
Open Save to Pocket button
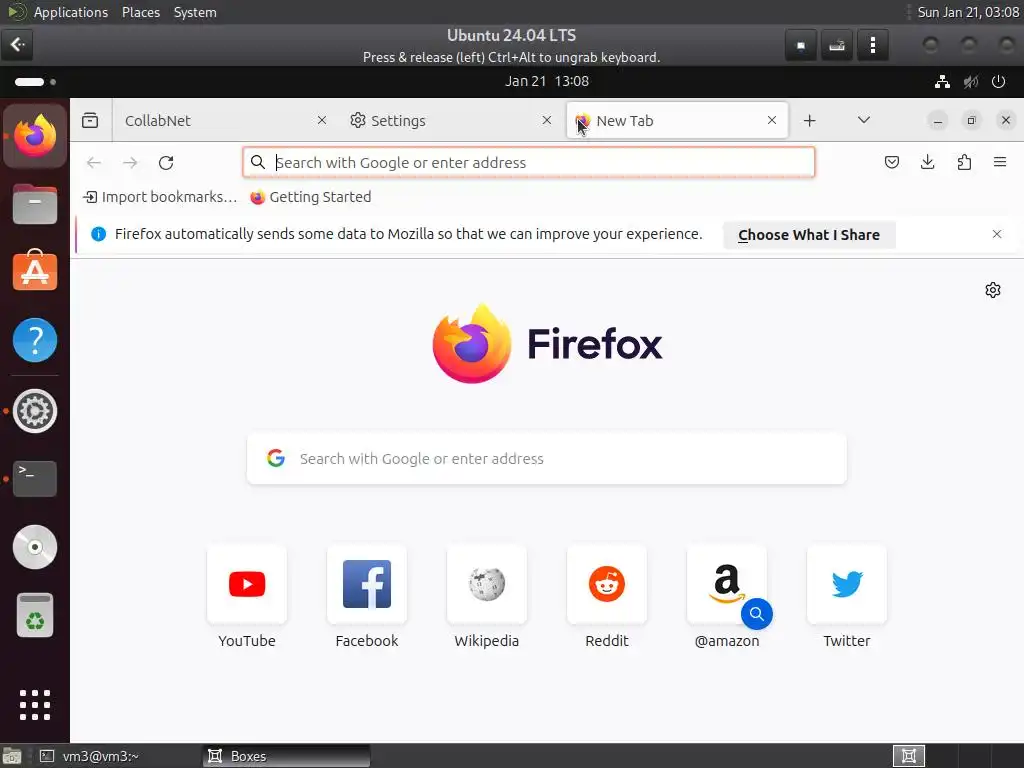[x=891, y=162]
